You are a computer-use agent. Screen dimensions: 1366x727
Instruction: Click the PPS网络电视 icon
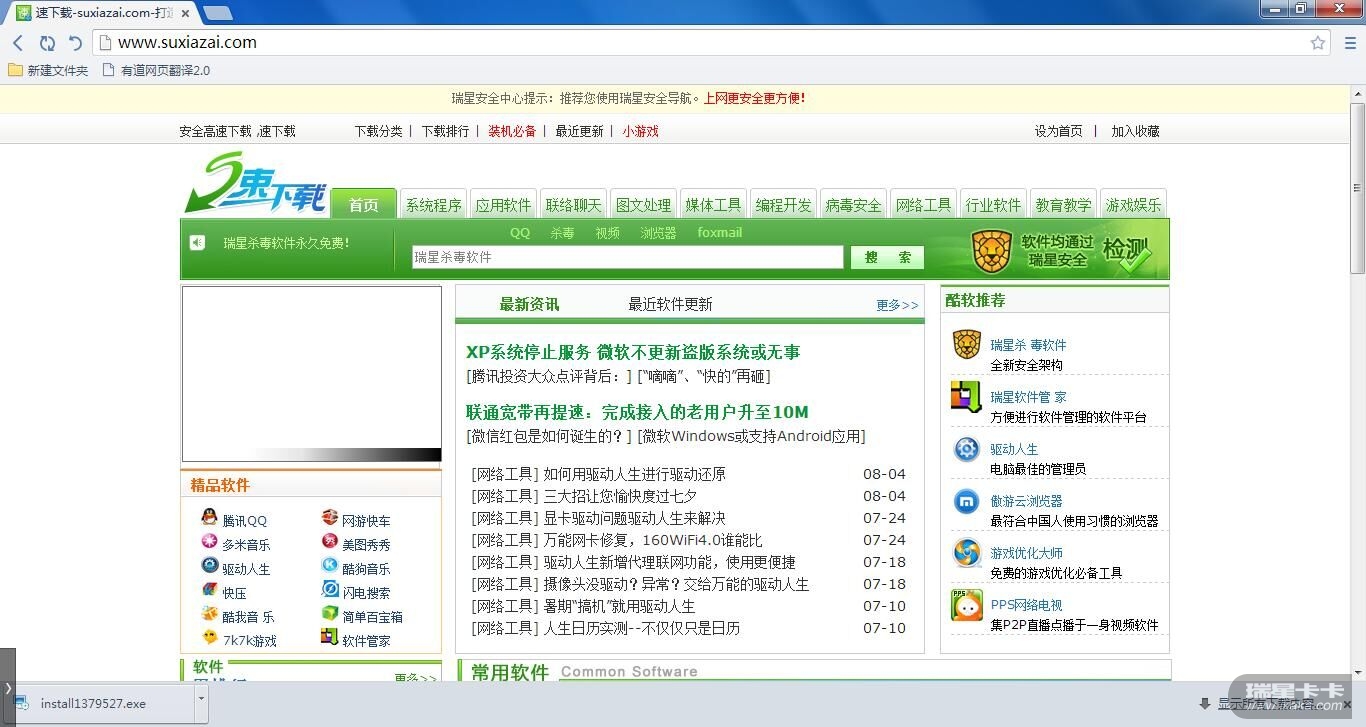point(966,605)
